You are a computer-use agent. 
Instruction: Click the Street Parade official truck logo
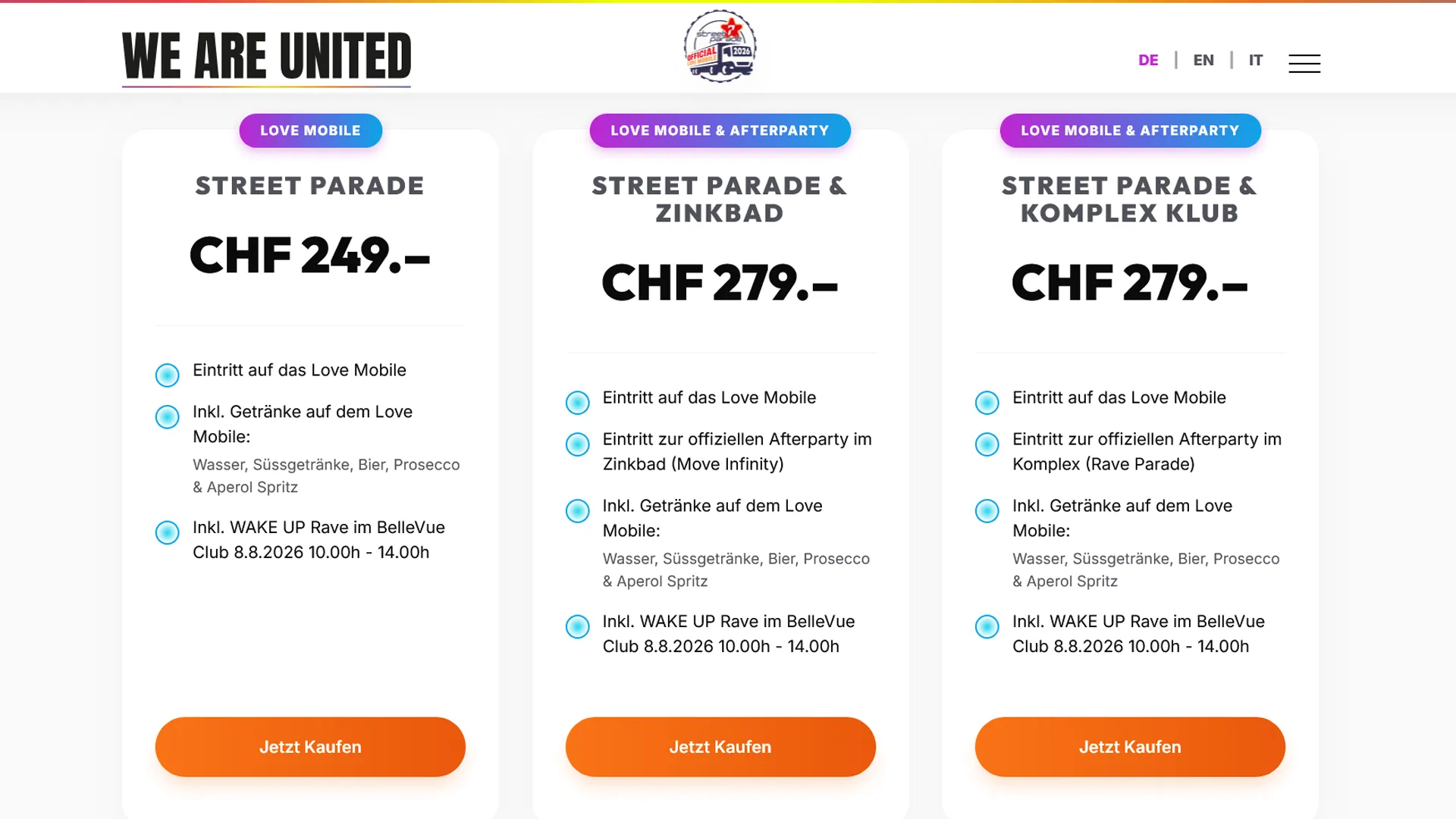tap(720, 47)
